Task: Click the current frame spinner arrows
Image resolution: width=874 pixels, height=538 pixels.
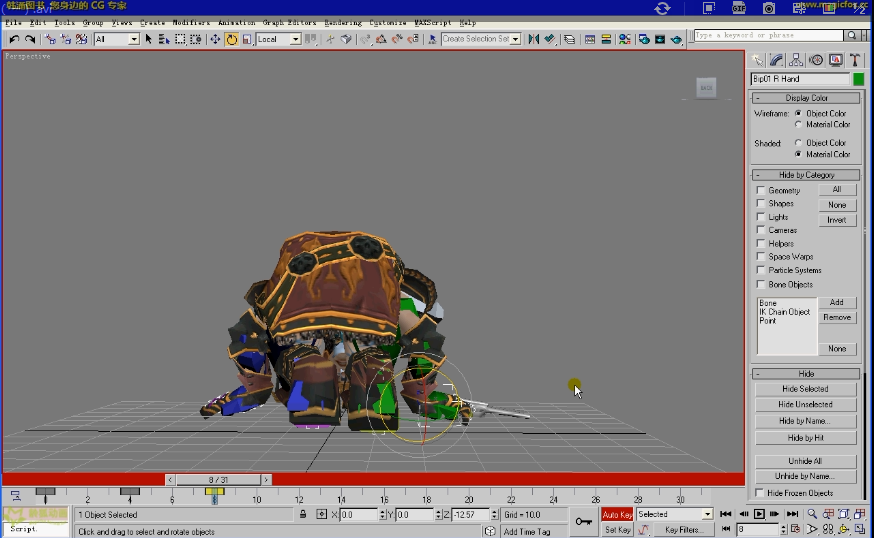Action: click(783, 529)
